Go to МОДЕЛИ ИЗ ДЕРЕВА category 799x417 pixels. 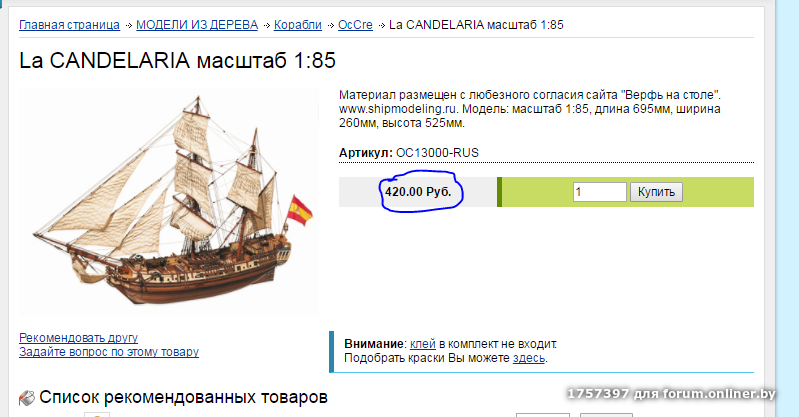coord(196,23)
